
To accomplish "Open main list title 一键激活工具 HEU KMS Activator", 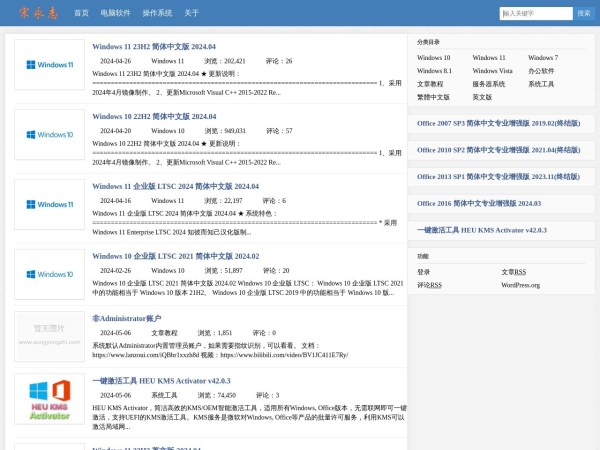I will (161, 381).
